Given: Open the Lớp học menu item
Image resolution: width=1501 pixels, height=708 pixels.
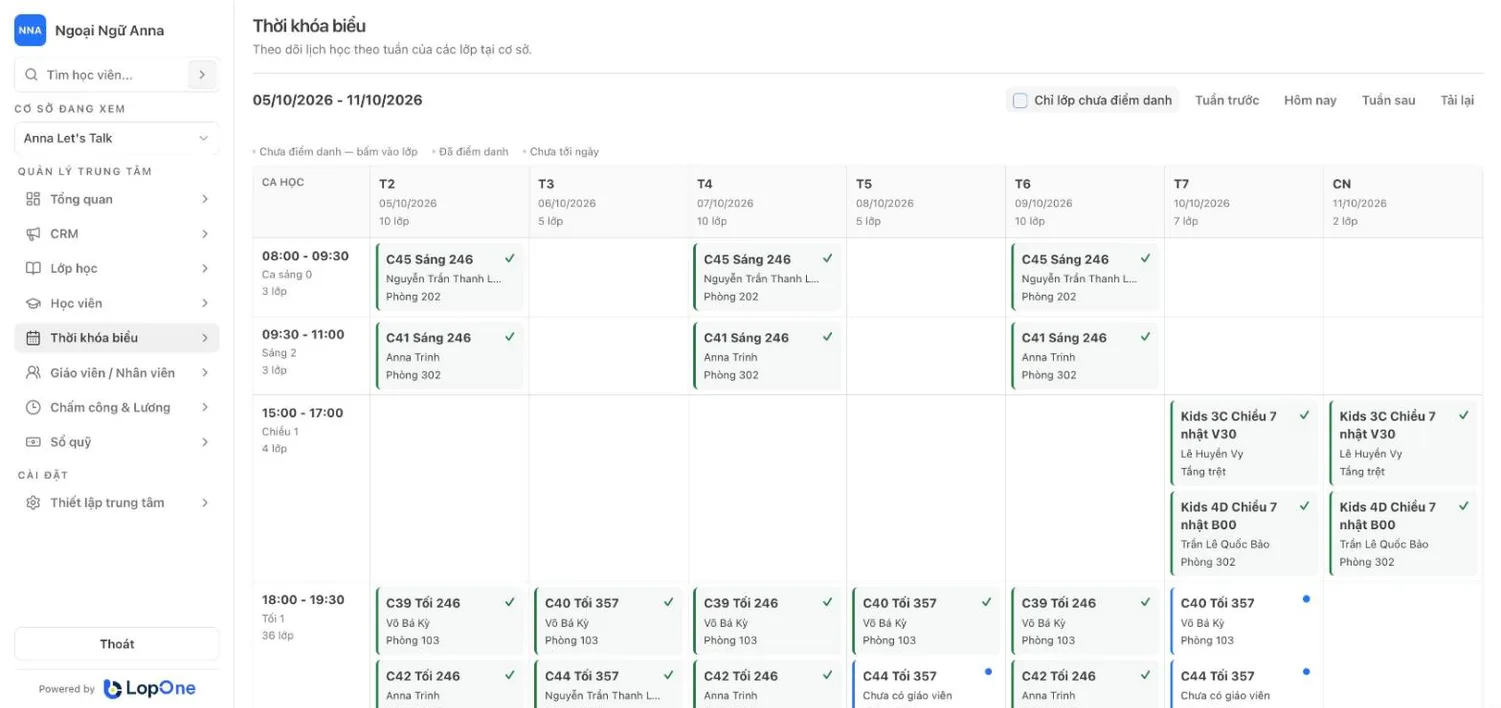Looking at the screenshot, I should pos(117,268).
